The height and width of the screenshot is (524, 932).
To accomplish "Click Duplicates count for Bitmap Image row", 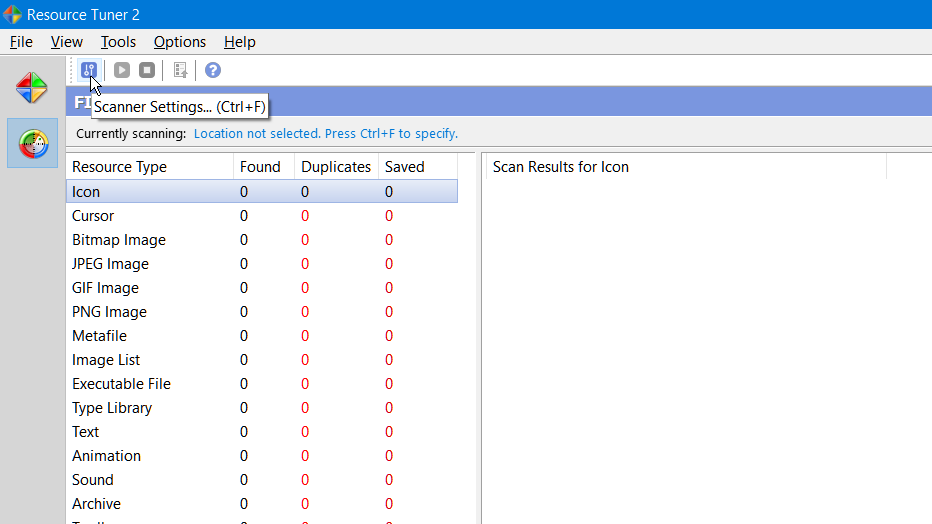I will (x=305, y=239).
